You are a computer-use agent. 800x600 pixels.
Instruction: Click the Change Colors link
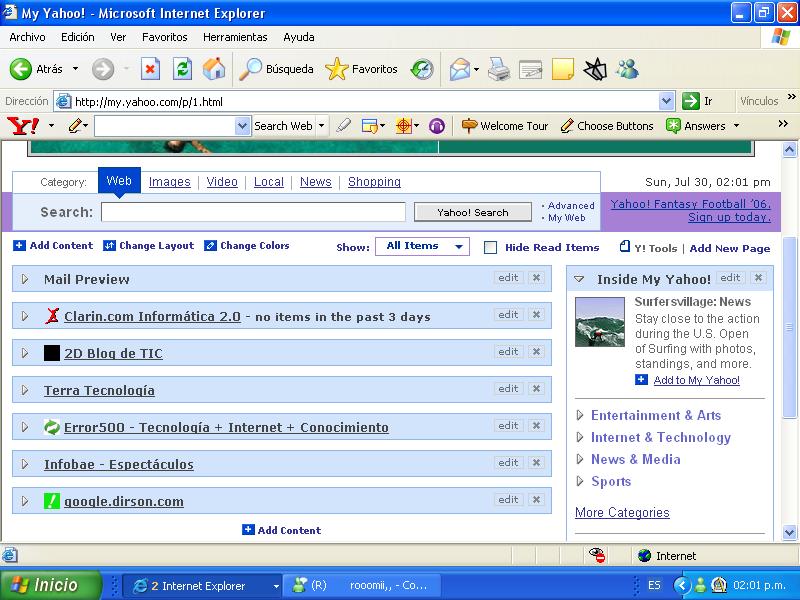[x=246, y=246]
